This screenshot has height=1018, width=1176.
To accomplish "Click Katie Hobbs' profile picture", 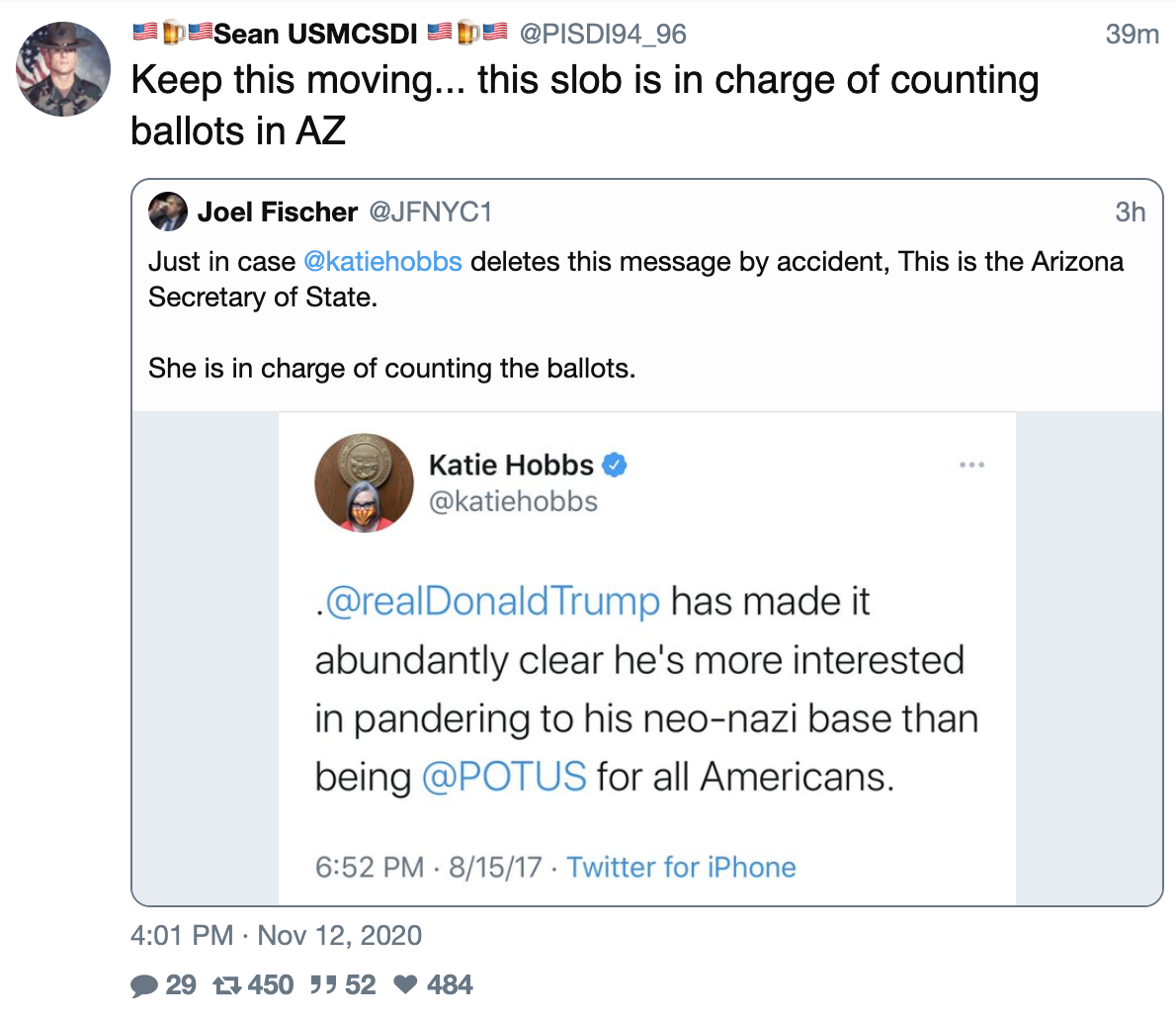I will click(x=364, y=482).
